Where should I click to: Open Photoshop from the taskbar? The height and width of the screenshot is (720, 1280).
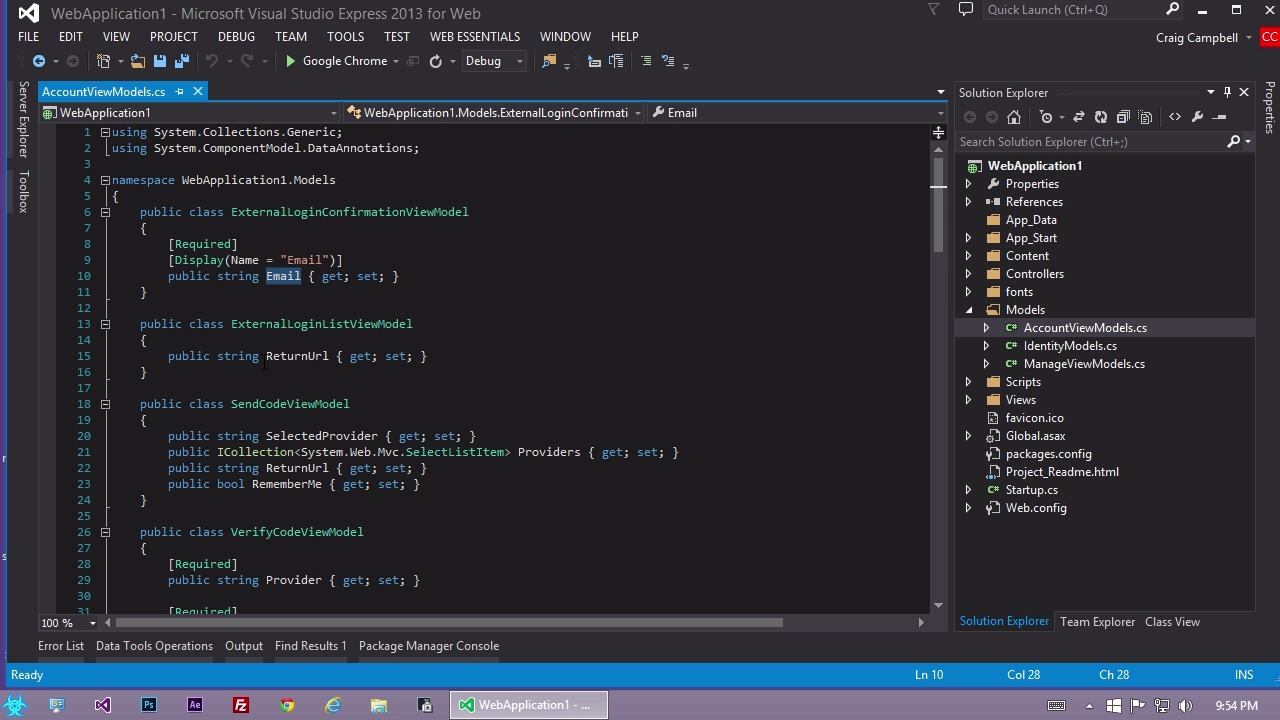pyautogui.click(x=149, y=705)
